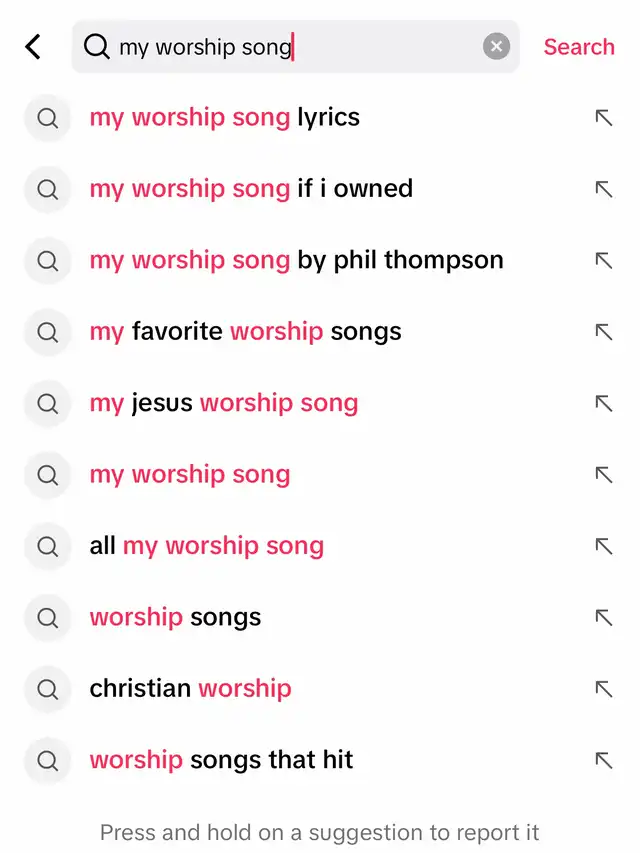This screenshot has height=853, width=640.
Task: Select the "worship songs" suggestion
Action: click(175, 618)
